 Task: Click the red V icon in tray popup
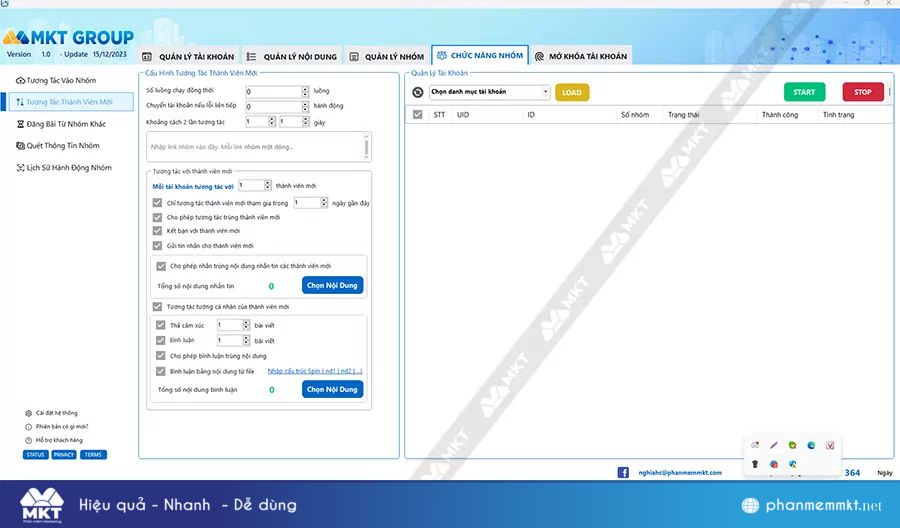coord(830,445)
